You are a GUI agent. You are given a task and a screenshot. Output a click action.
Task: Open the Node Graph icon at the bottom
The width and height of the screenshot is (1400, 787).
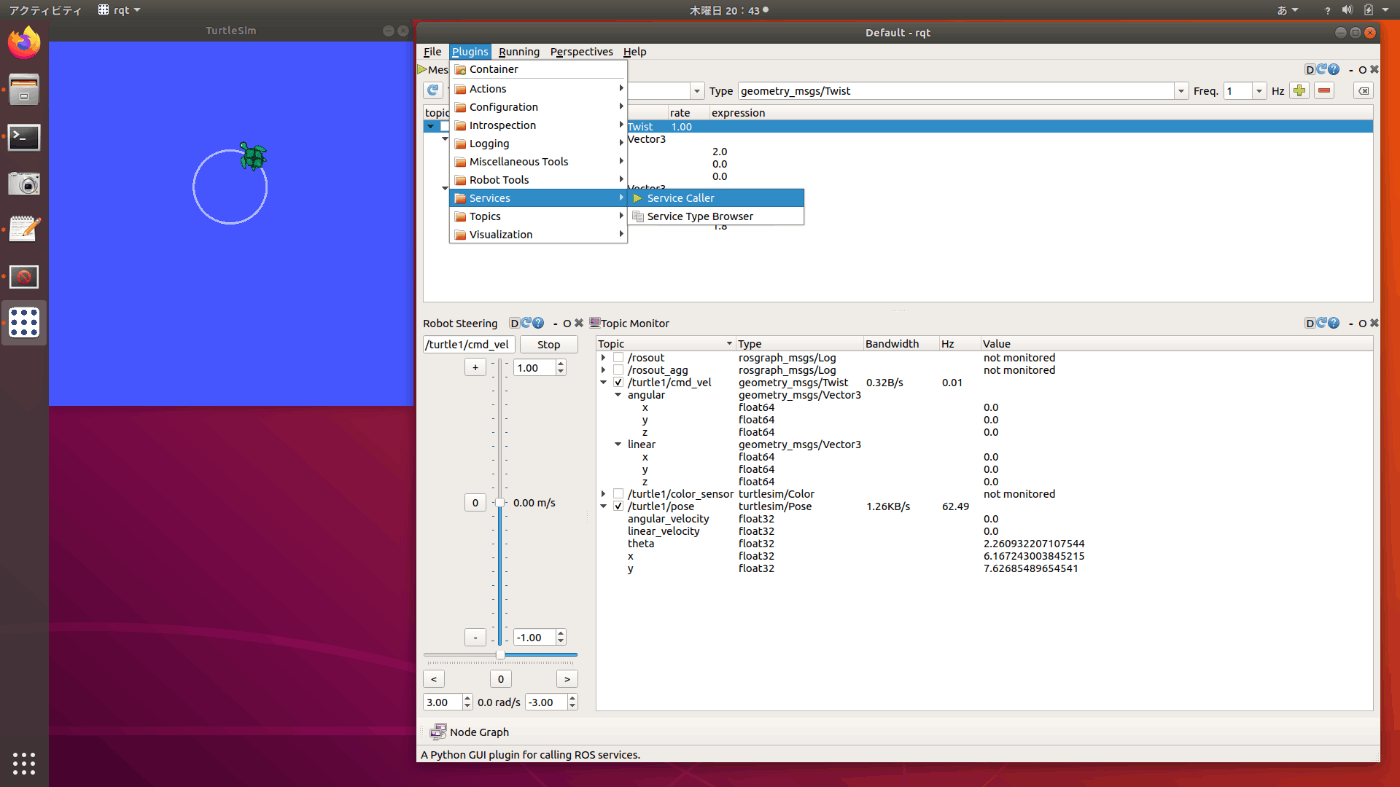[x=439, y=732]
